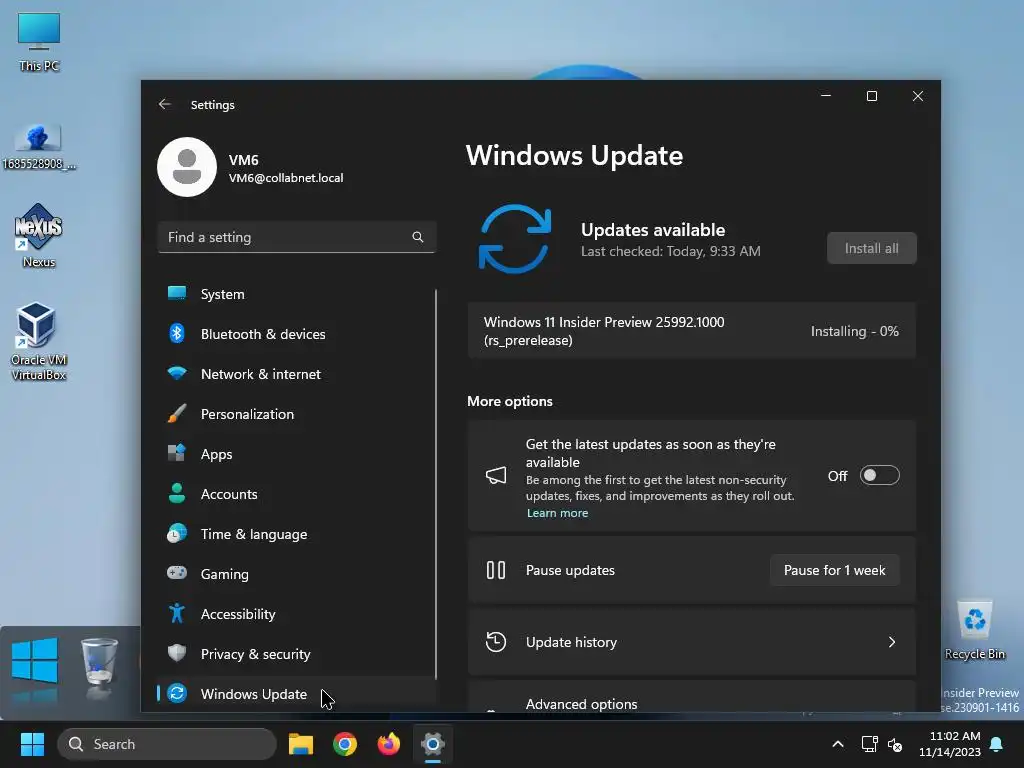Click Pause for 1 week button
The width and height of the screenshot is (1024, 768).
835,570
